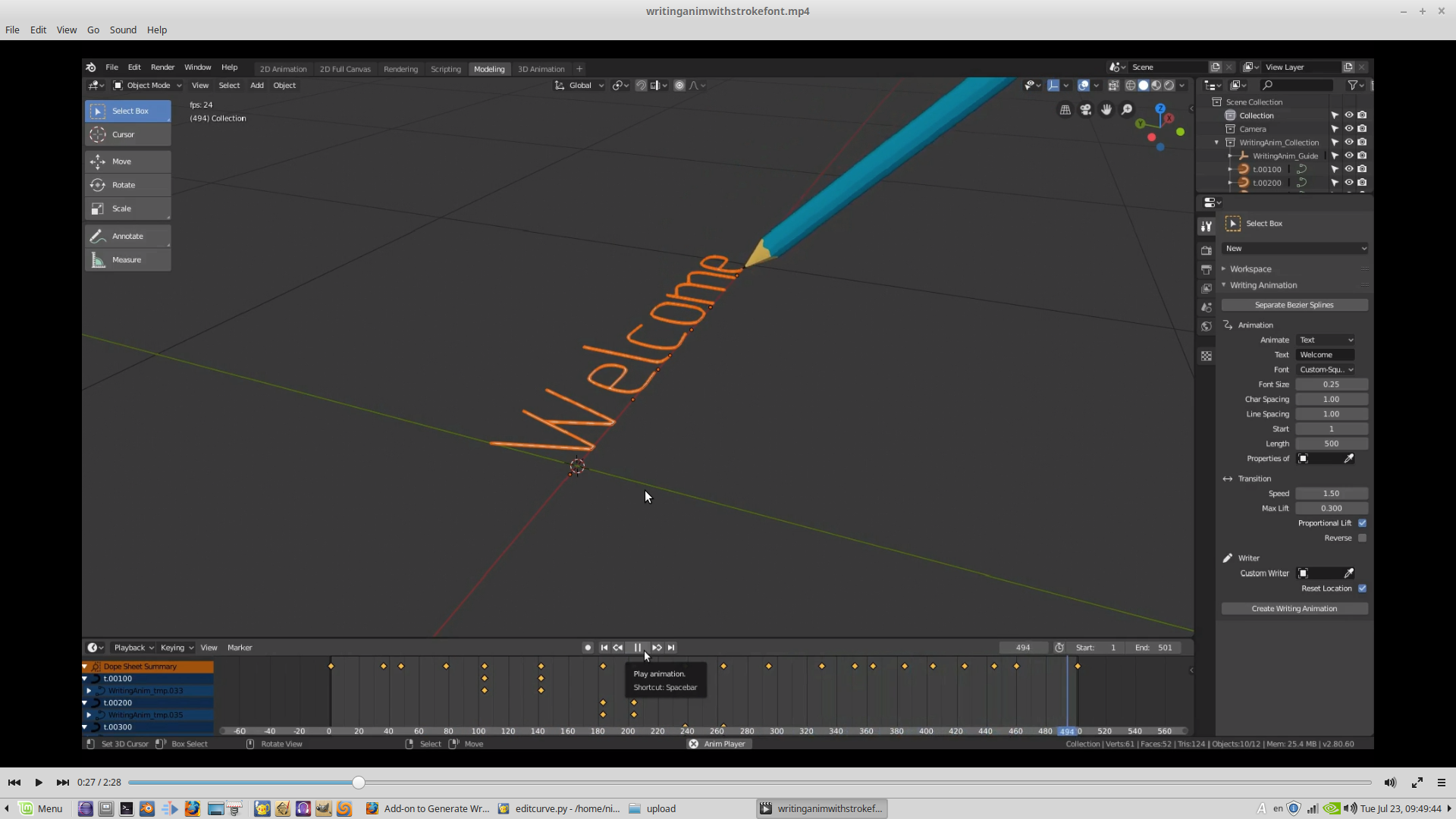Open the Keying menu in timeline
Image resolution: width=1456 pixels, height=819 pixels.
point(177,648)
